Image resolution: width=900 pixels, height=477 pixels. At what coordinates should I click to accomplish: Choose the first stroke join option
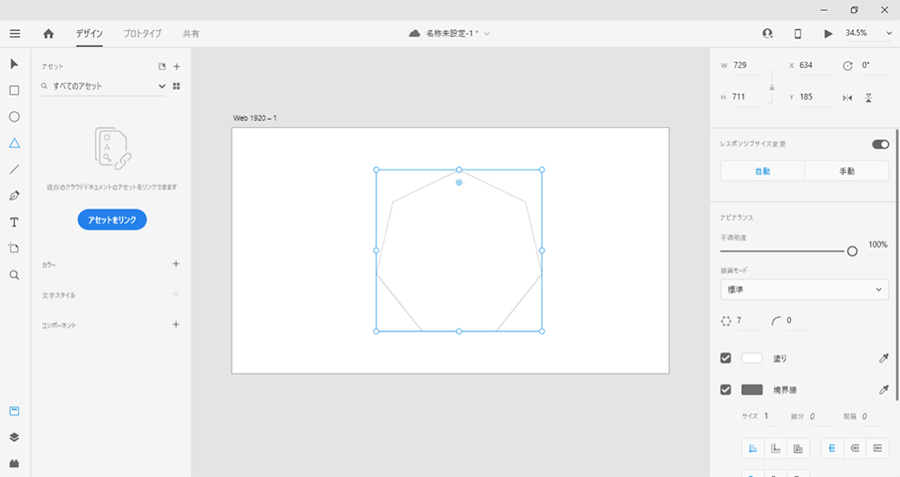point(832,448)
